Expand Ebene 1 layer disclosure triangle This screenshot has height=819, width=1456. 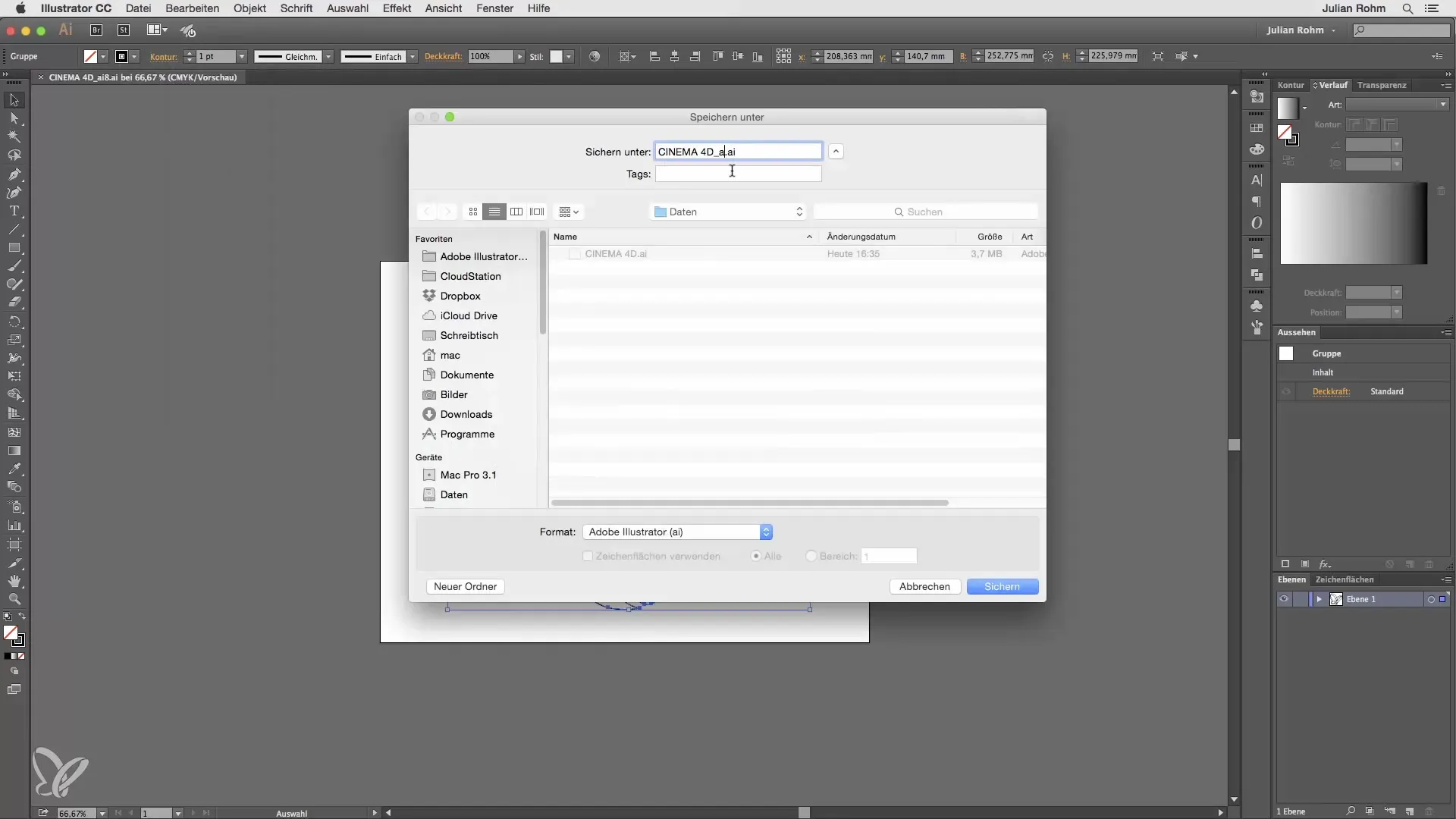tap(1319, 599)
